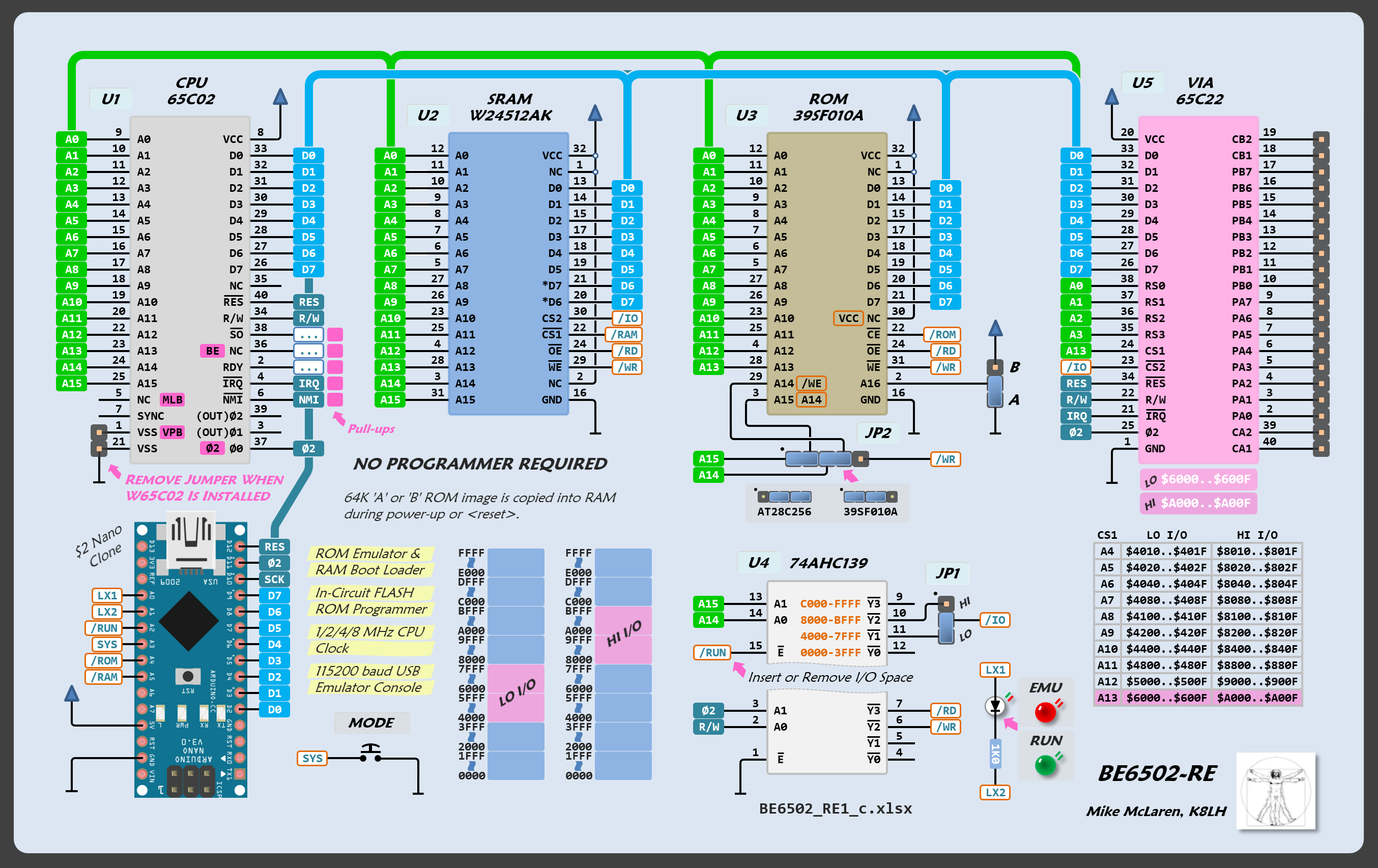Click the orange SYS label near MODE

312,758
